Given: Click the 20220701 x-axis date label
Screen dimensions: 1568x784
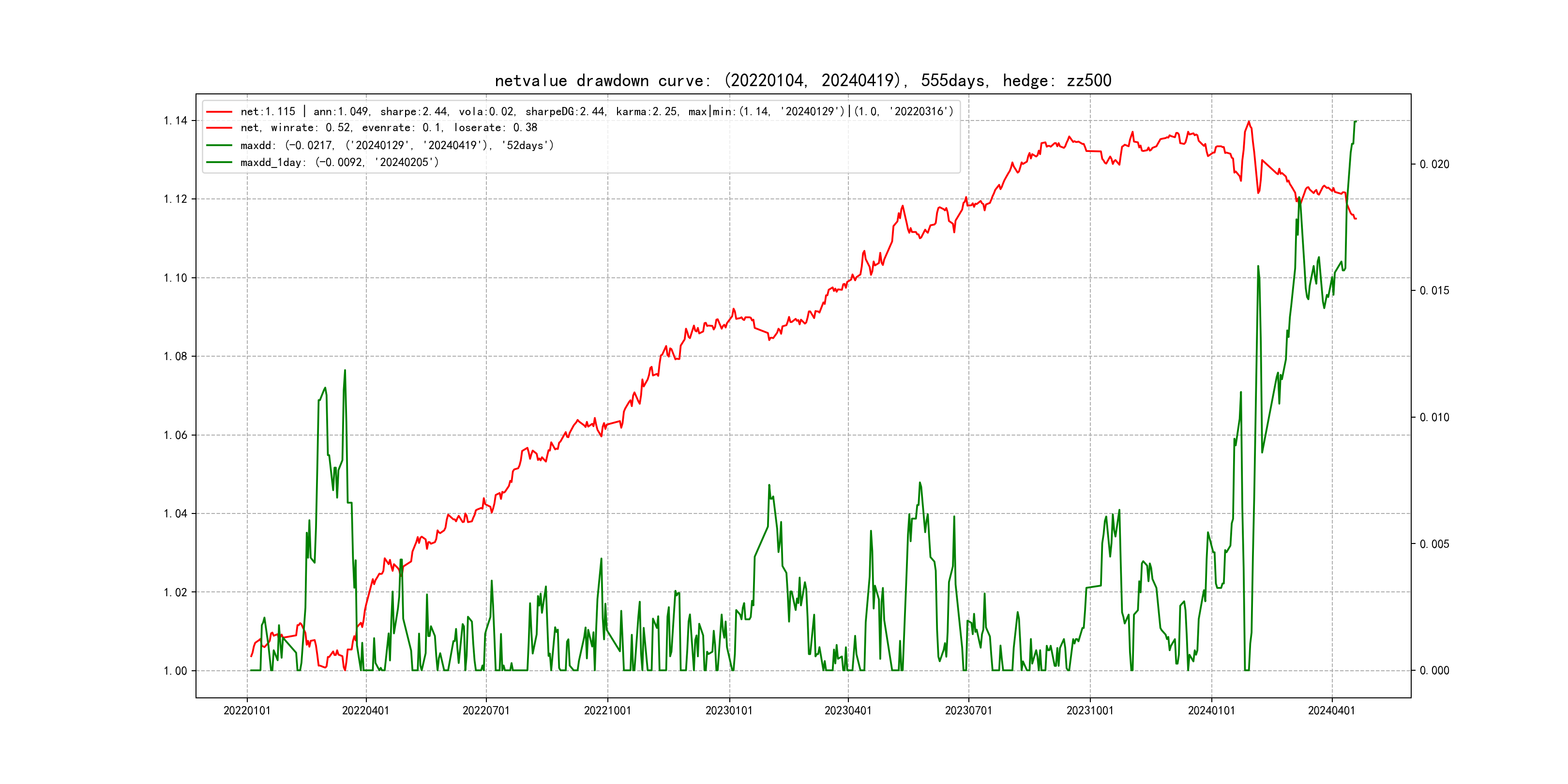Looking at the screenshot, I should click(486, 710).
